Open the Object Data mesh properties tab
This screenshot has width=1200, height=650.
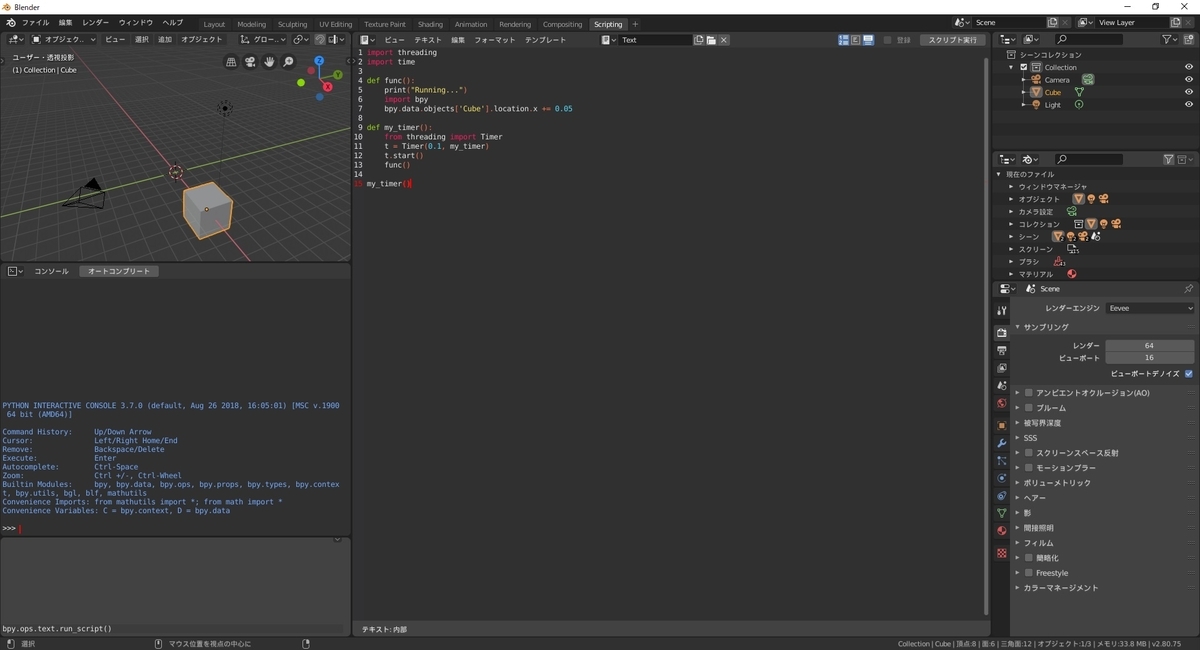pyautogui.click(x=1001, y=513)
